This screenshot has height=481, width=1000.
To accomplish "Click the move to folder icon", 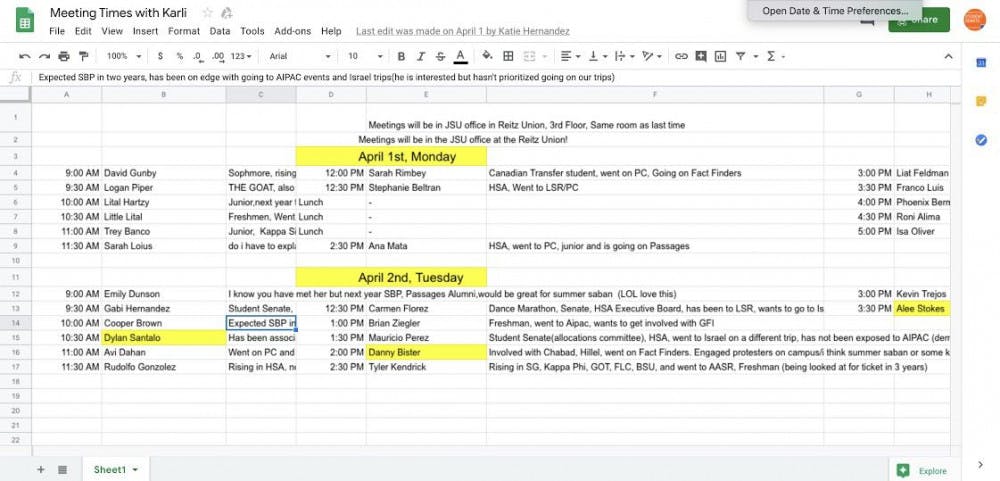I will pyautogui.click(x=226, y=13).
